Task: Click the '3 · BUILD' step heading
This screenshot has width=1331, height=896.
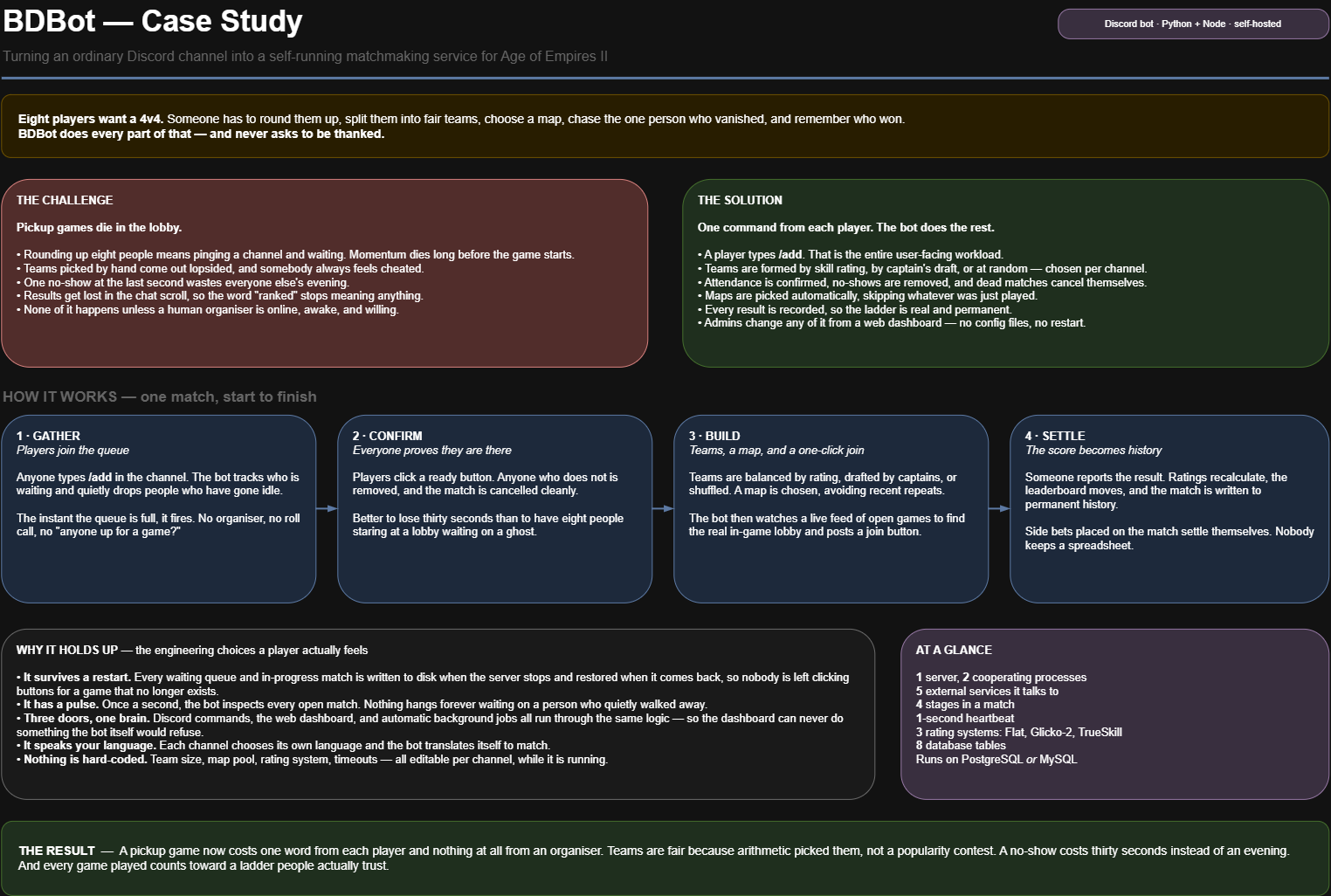Action: coord(714,436)
